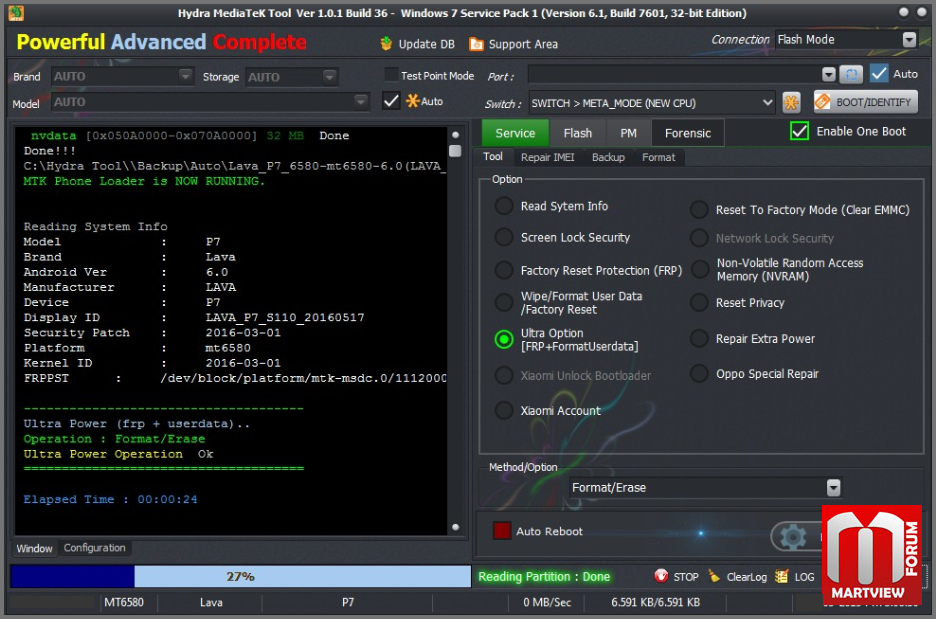Toggle Test Point Mode checkbox

pyautogui.click(x=391, y=75)
